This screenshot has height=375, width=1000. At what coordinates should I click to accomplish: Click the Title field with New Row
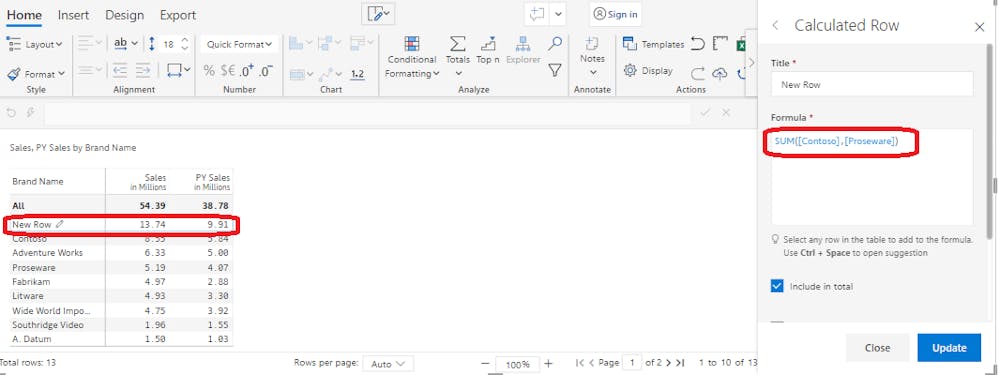[x=872, y=84]
